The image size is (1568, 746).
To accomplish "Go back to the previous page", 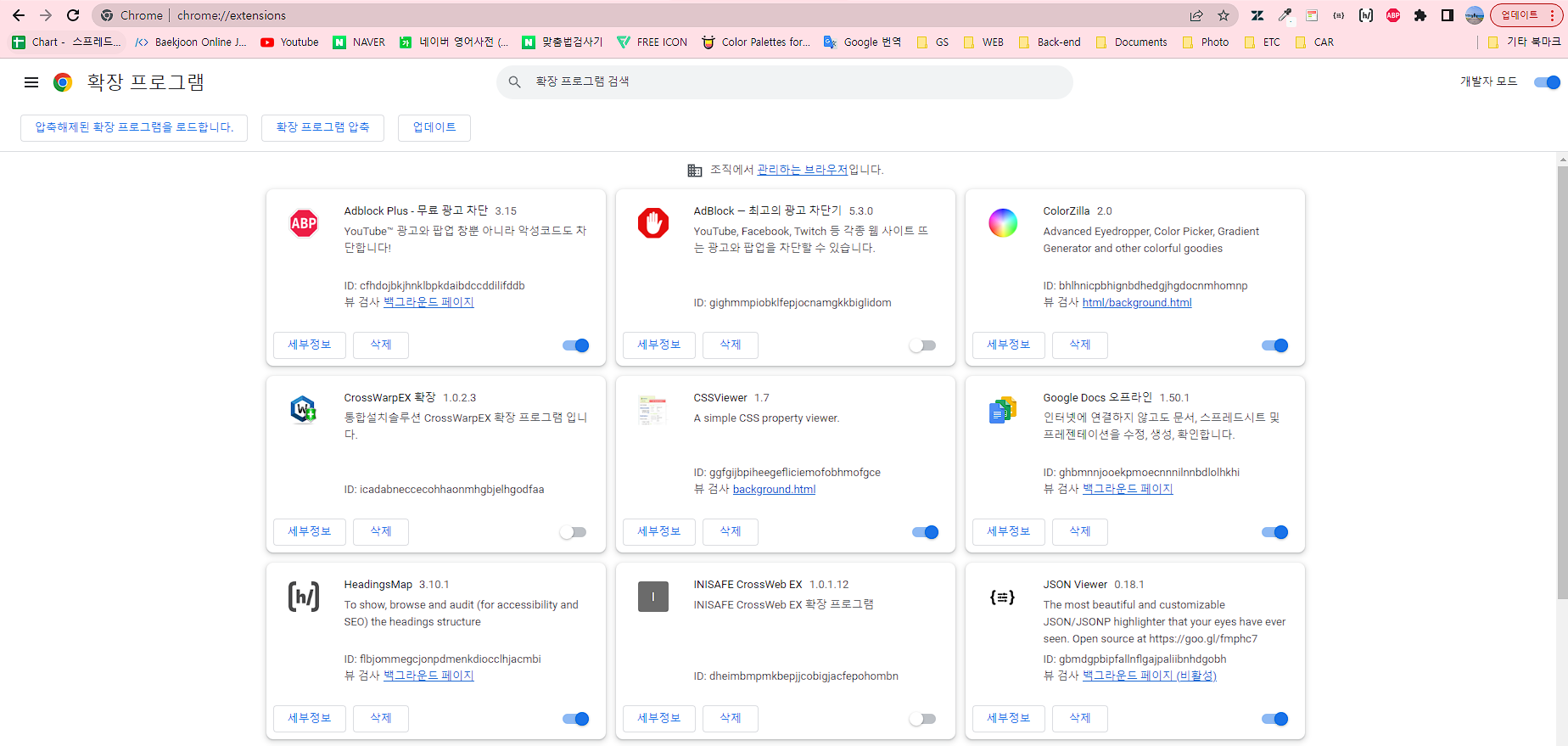I will click(x=19, y=15).
